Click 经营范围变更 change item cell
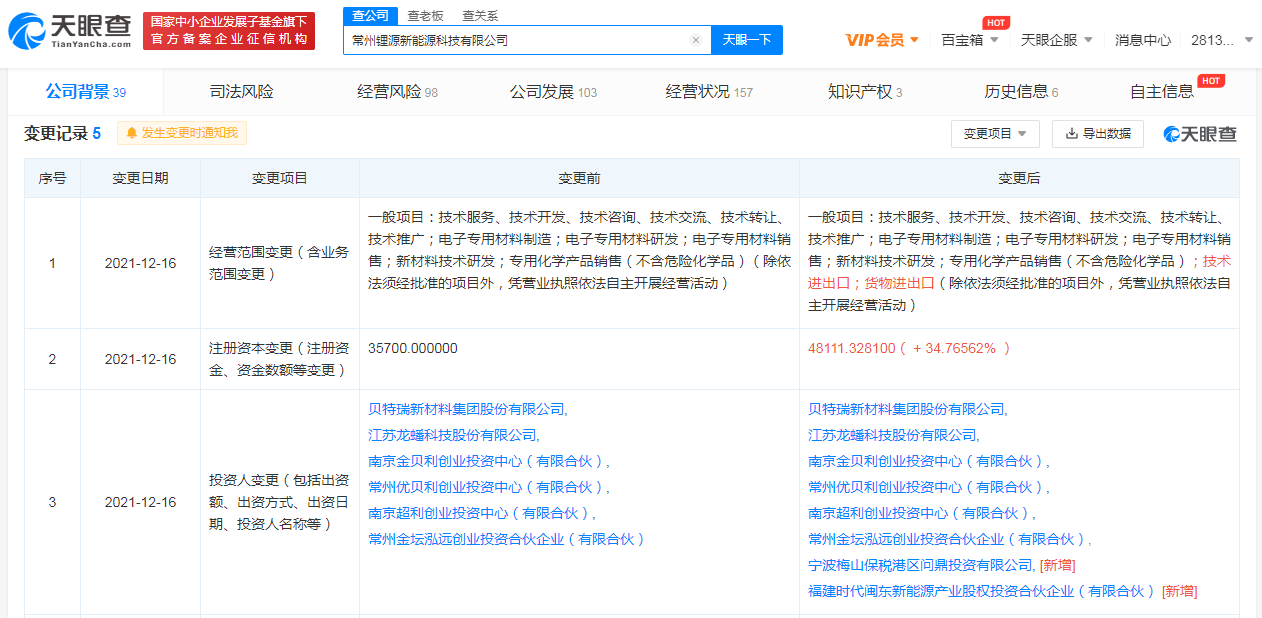This screenshot has height=618, width=1262. pyautogui.click(x=279, y=263)
